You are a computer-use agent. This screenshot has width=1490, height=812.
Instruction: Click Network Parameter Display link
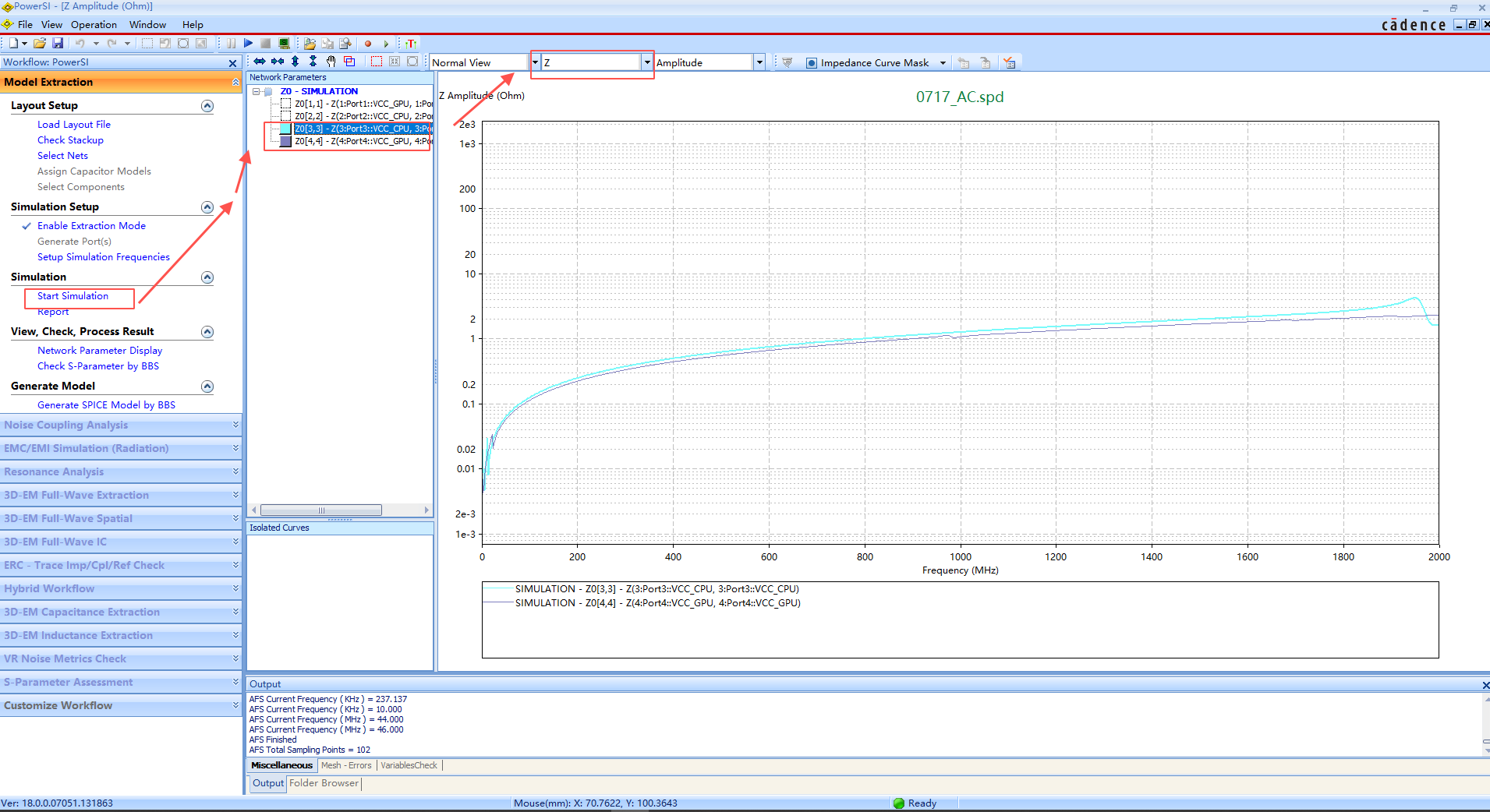tap(100, 351)
